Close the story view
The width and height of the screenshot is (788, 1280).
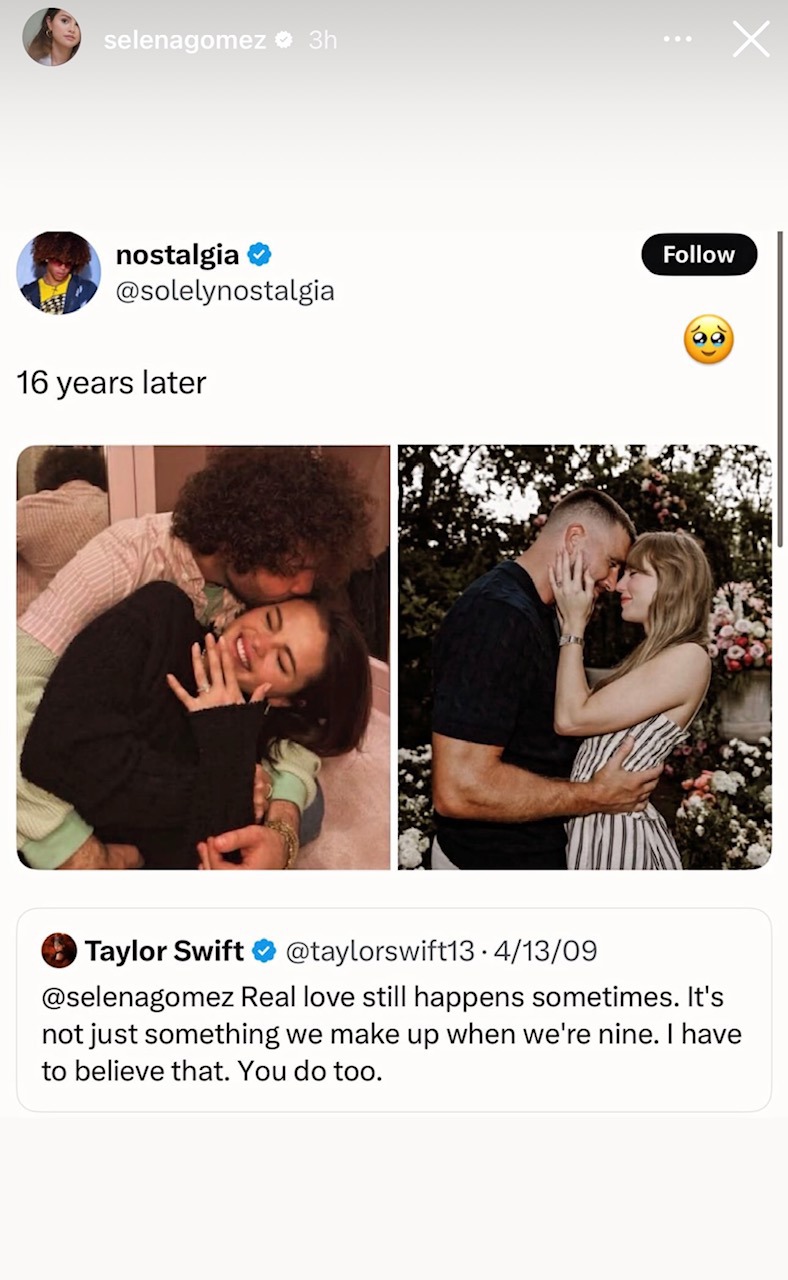pyautogui.click(x=751, y=38)
